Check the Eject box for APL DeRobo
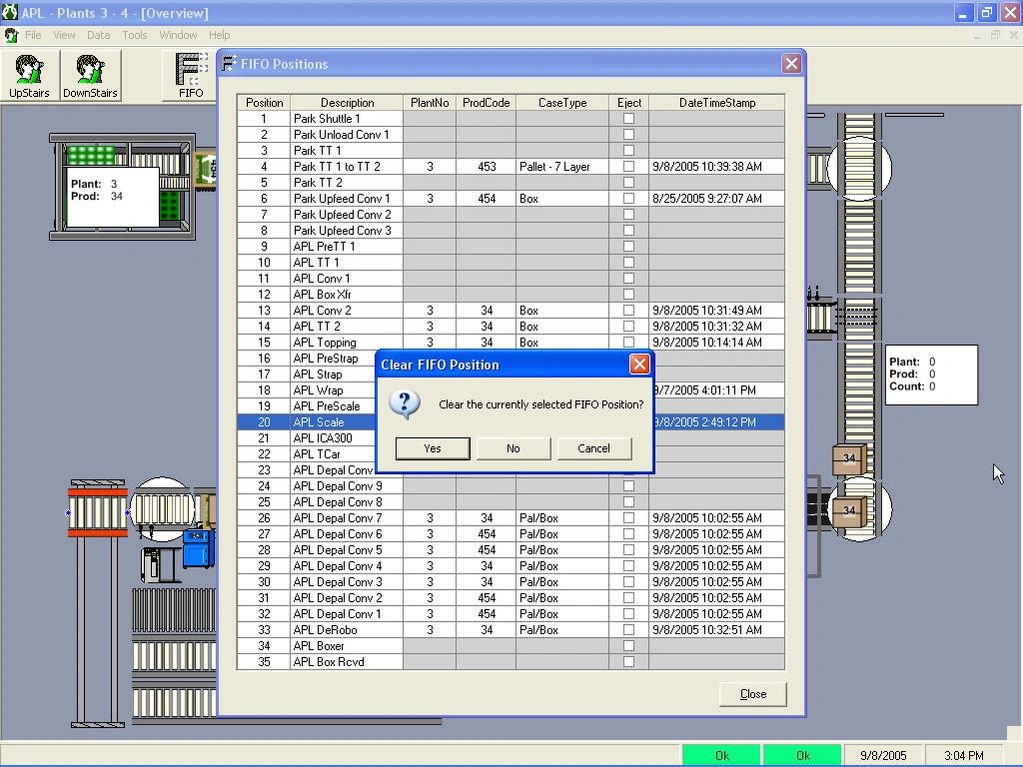The height and width of the screenshot is (767, 1023). pos(629,630)
